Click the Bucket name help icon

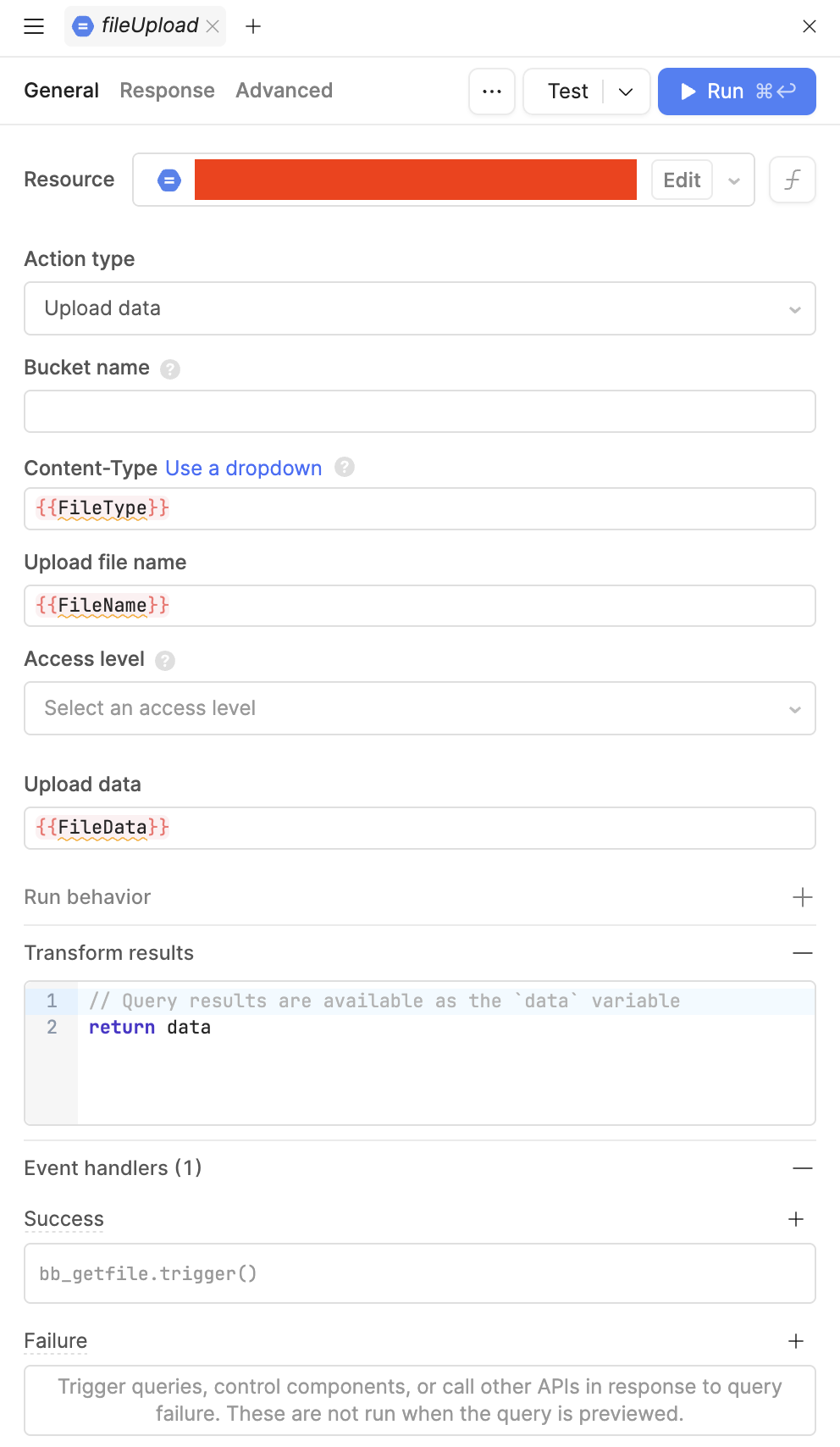coord(170,369)
